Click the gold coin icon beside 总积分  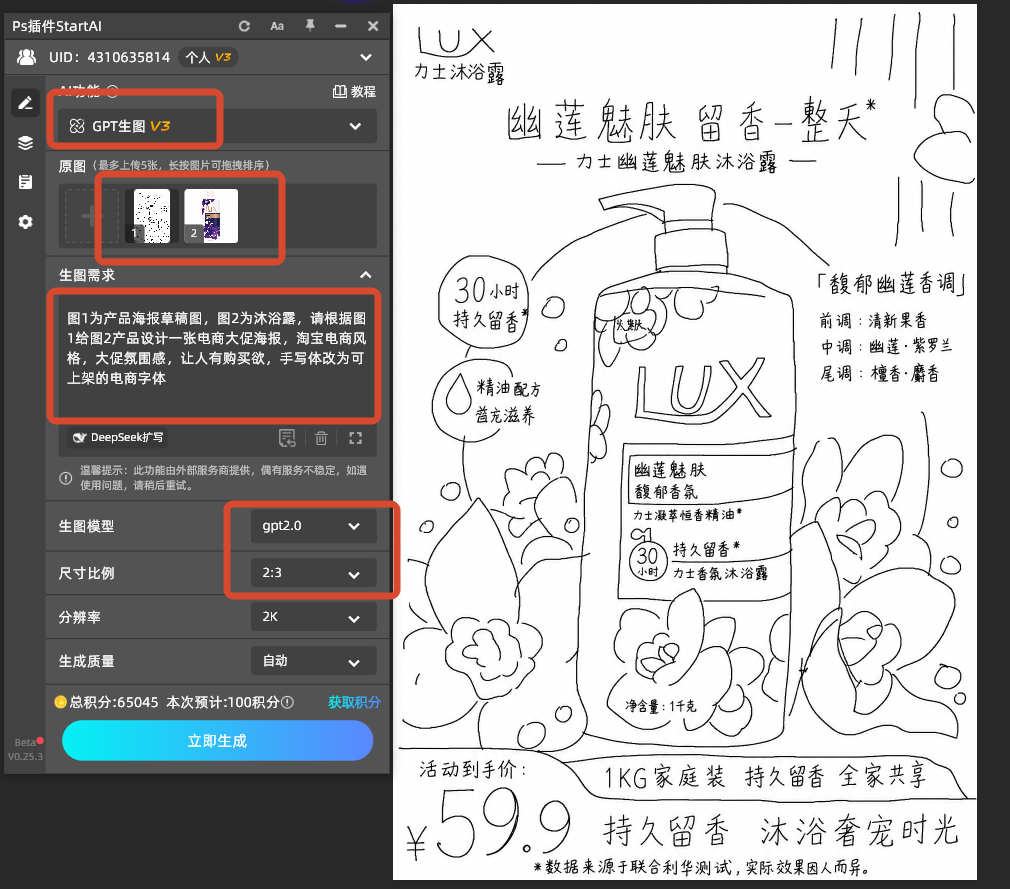click(x=61, y=702)
